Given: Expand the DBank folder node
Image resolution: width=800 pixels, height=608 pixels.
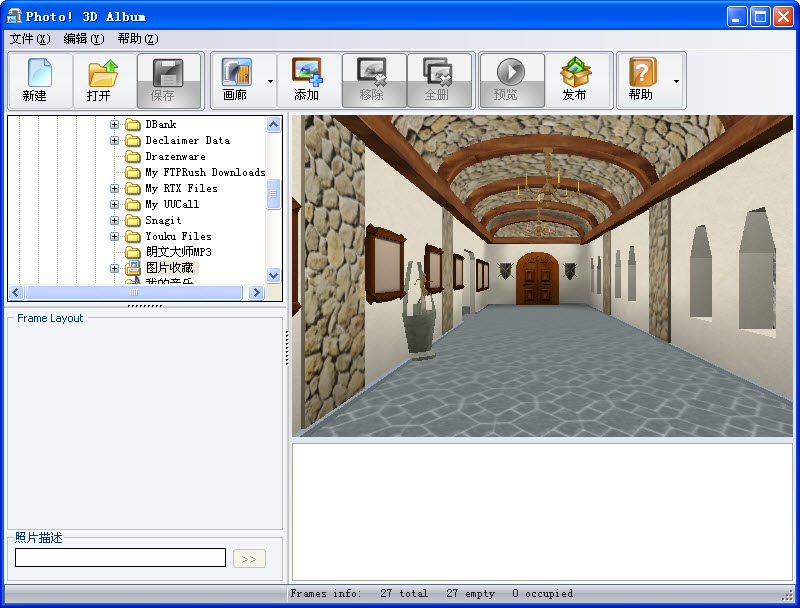Looking at the screenshot, I should tap(114, 124).
